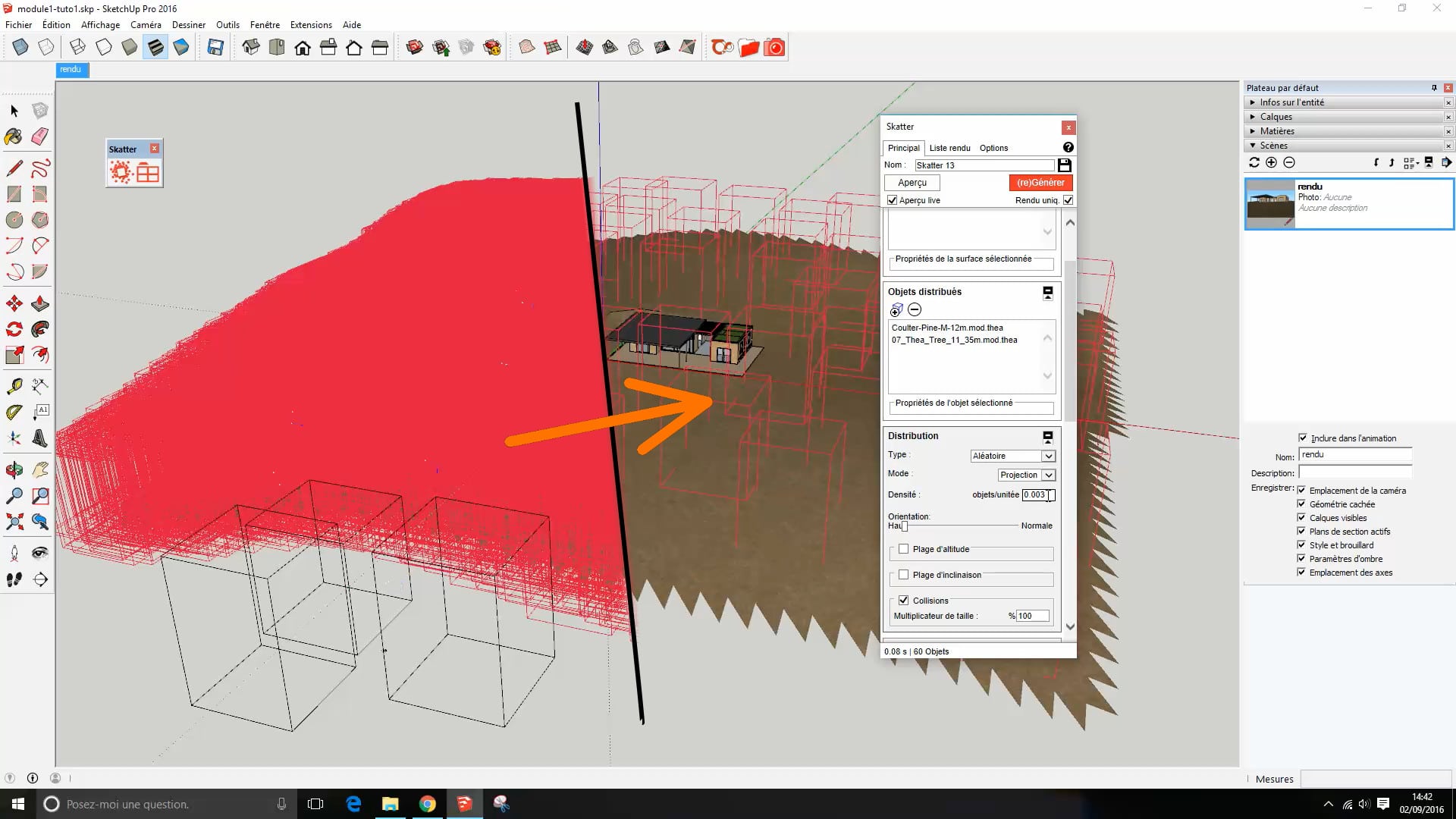The width and height of the screenshot is (1456, 819).
Task: Delete scene with minus icon
Action: click(1288, 162)
